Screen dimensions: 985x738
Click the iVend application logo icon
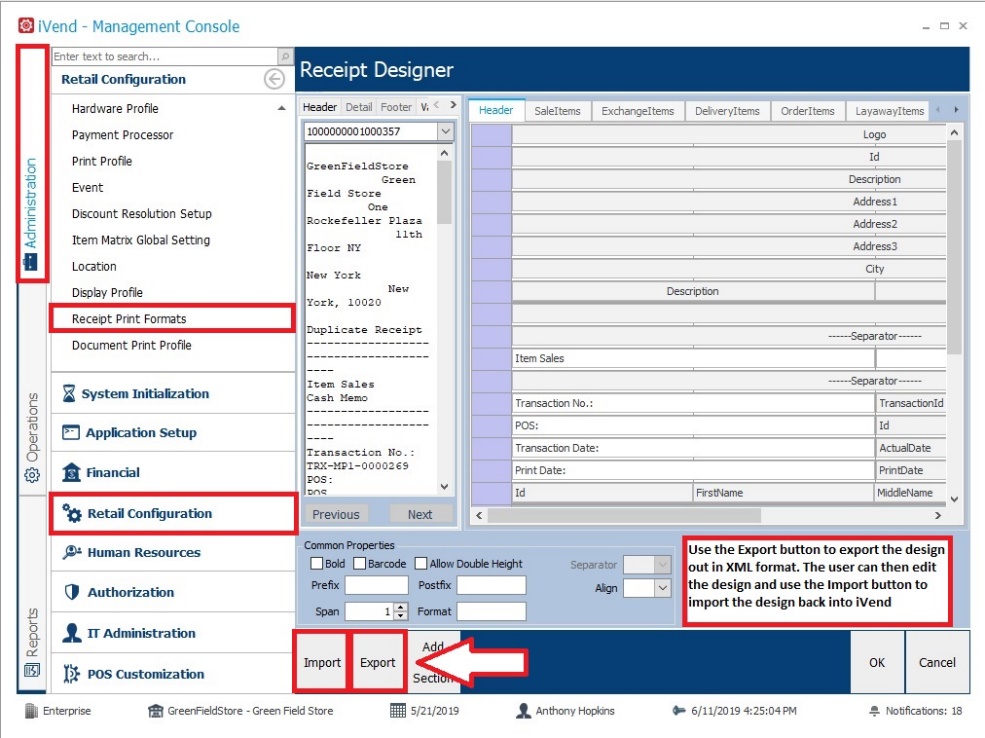coord(26,26)
